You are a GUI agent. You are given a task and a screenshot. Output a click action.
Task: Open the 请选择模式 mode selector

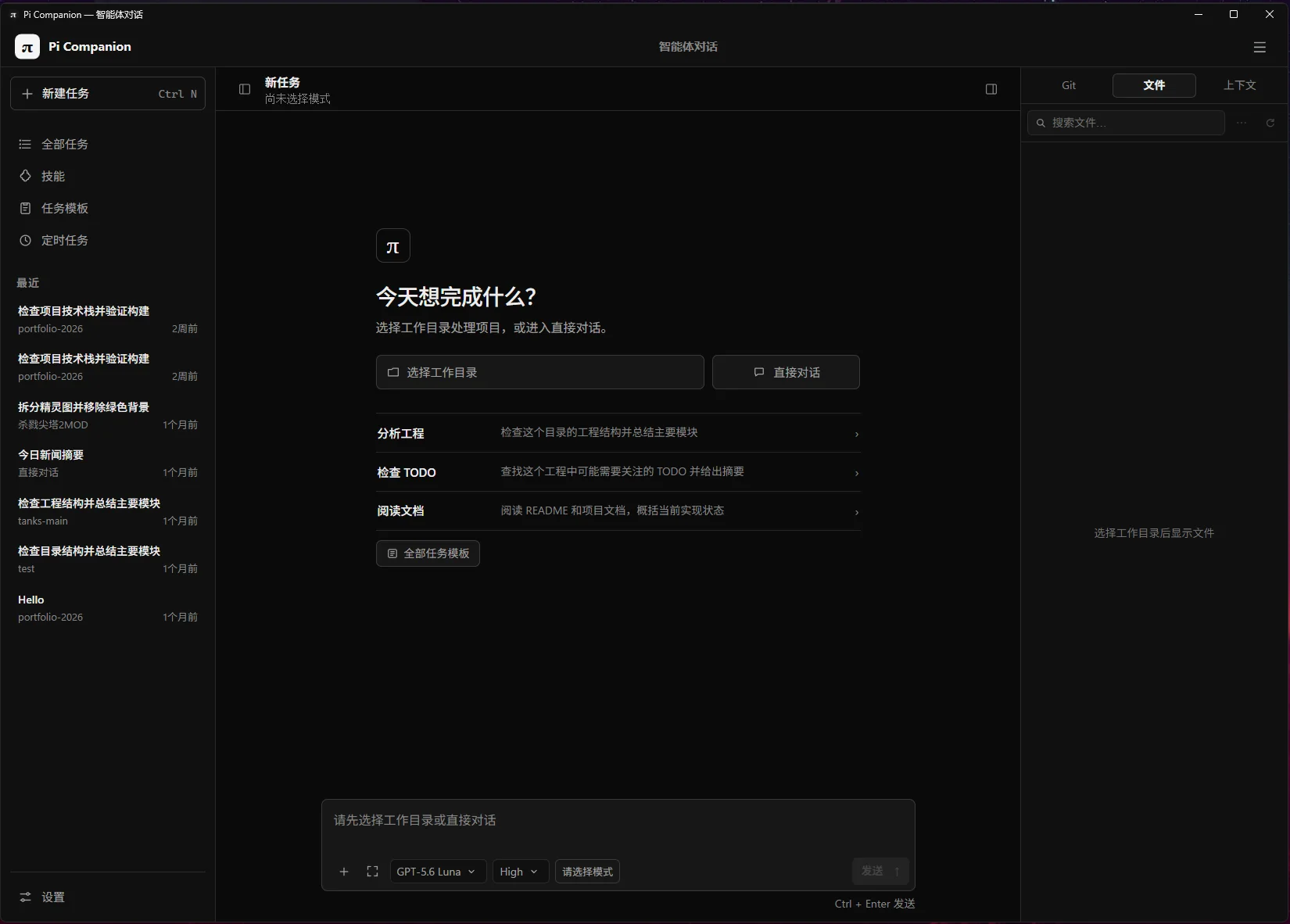(587, 872)
